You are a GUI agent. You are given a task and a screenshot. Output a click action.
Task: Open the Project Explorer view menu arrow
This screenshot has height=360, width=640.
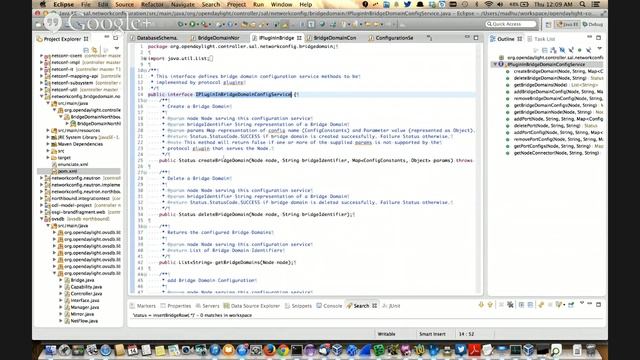click(x=116, y=49)
